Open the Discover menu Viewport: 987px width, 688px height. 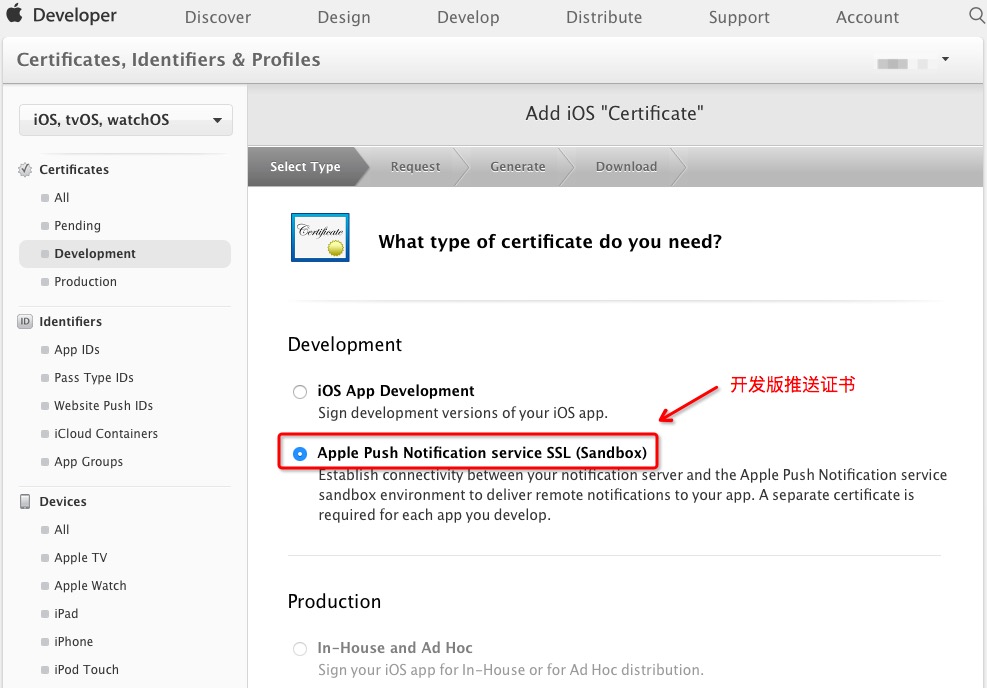click(x=218, y=17)
